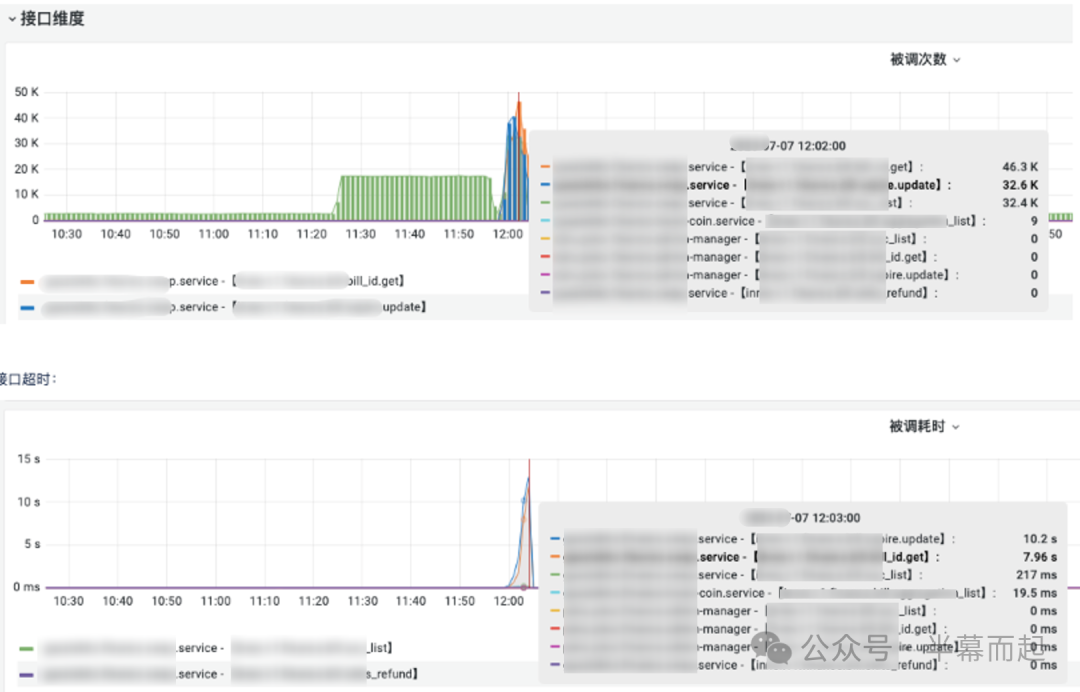Click the 11:00 tick on the 被调耗时 chart
The width and height of the screenshot is (1080, 692).
(x=216, y=602)
